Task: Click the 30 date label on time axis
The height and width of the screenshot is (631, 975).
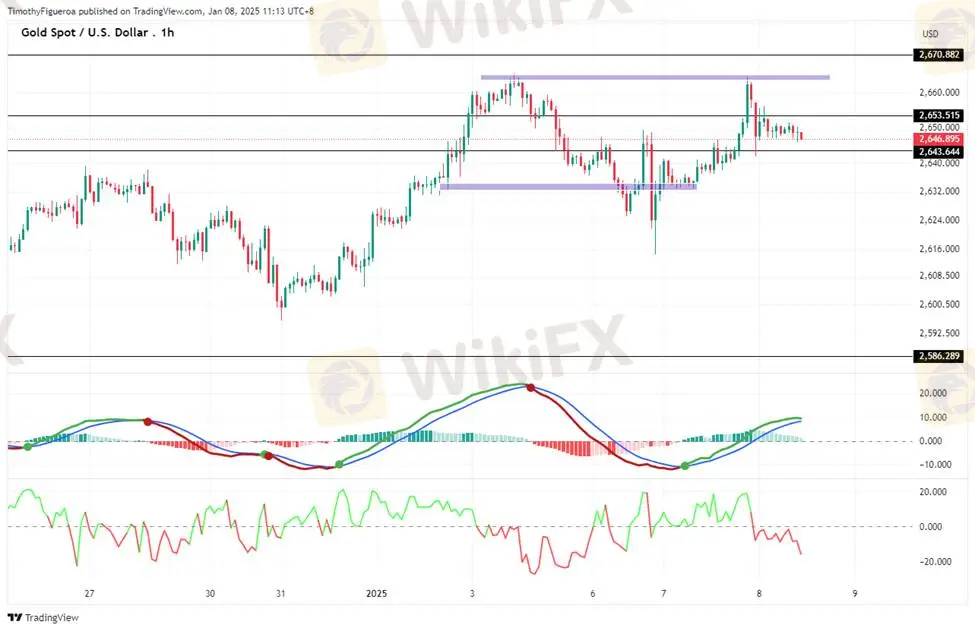Action: point(210,594)
